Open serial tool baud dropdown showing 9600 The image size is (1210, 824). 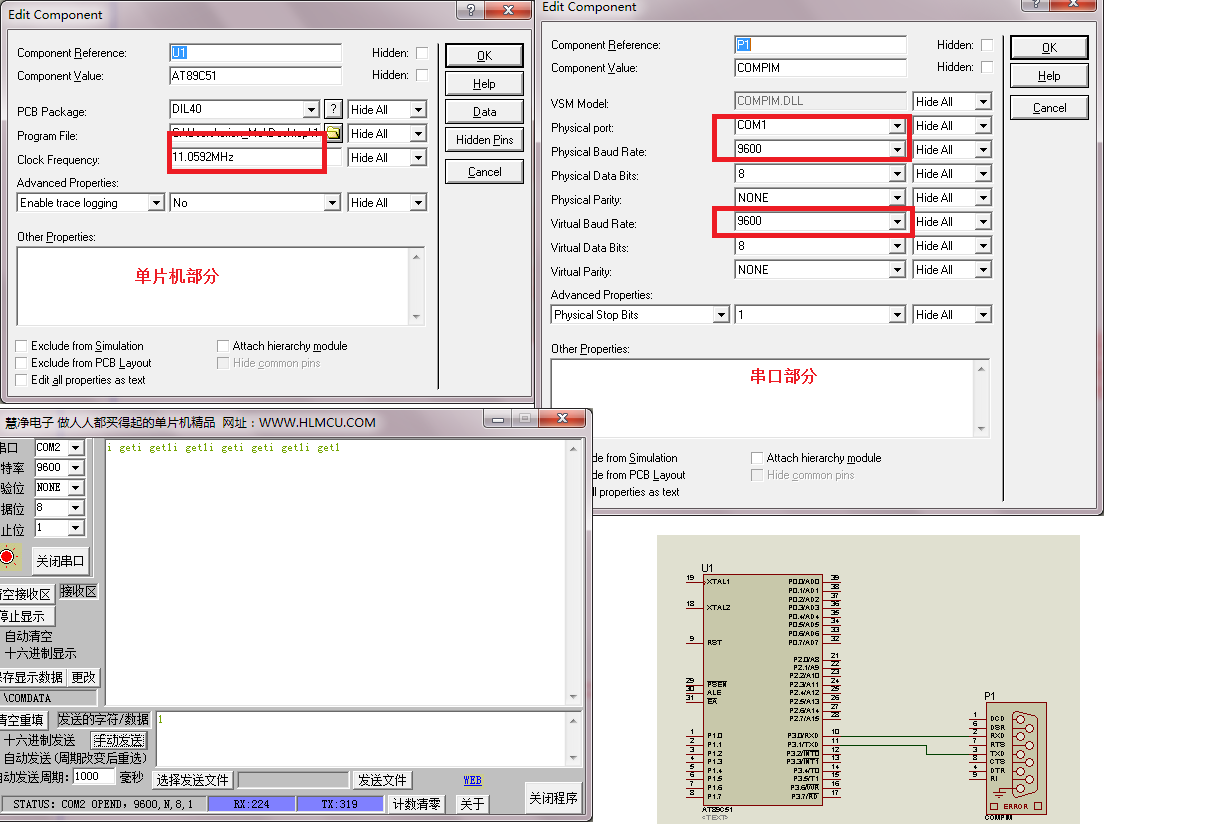pos(76,468)
